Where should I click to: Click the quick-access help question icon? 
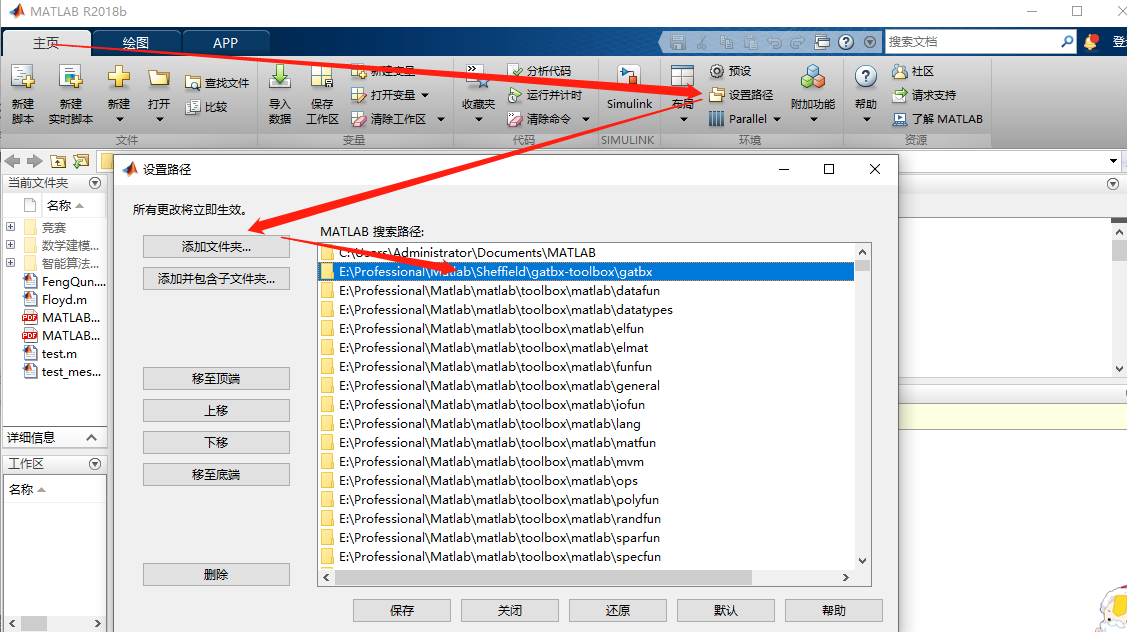tap(846, 42)
